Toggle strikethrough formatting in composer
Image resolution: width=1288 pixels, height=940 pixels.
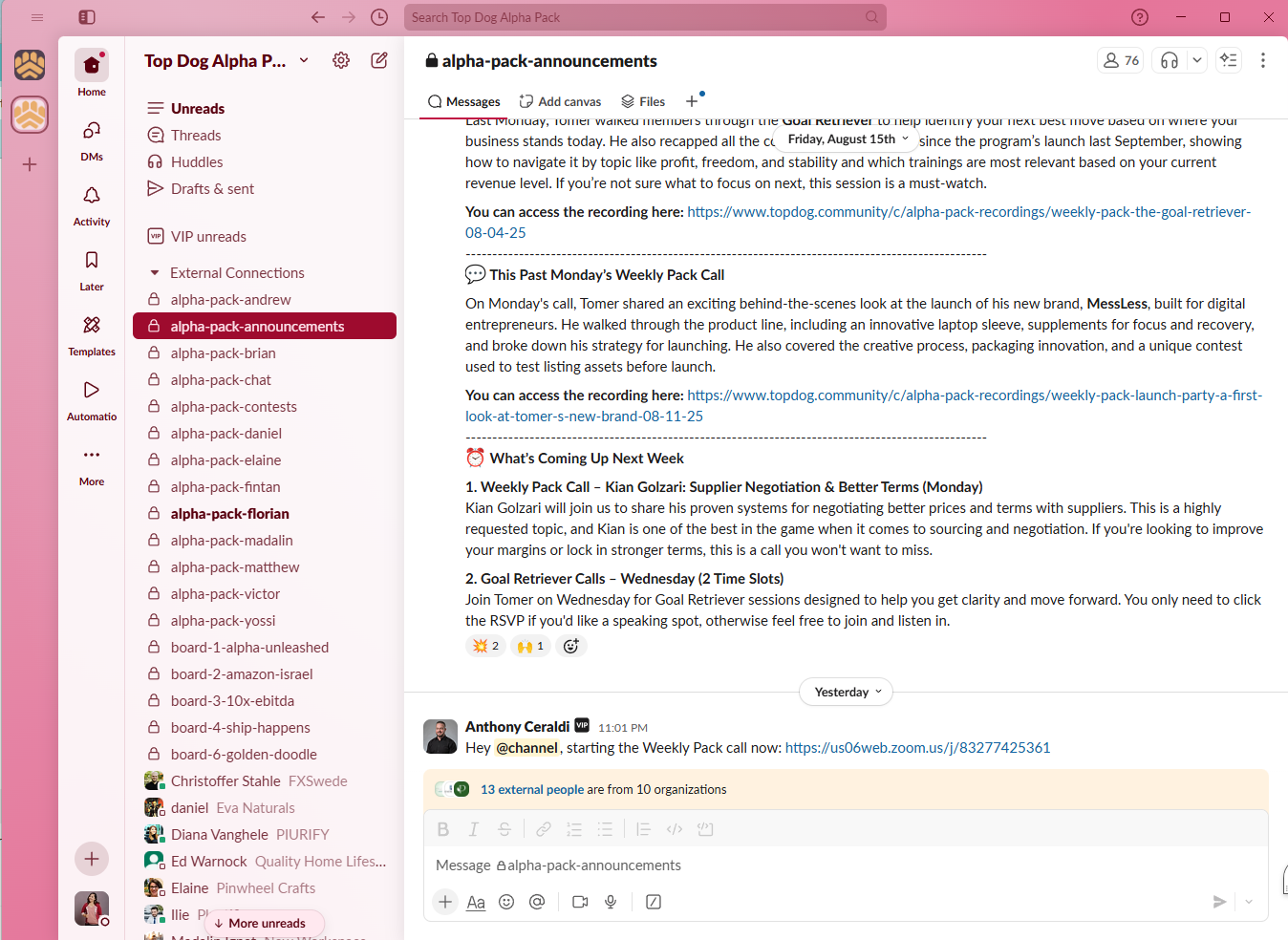tap(504, 829)
